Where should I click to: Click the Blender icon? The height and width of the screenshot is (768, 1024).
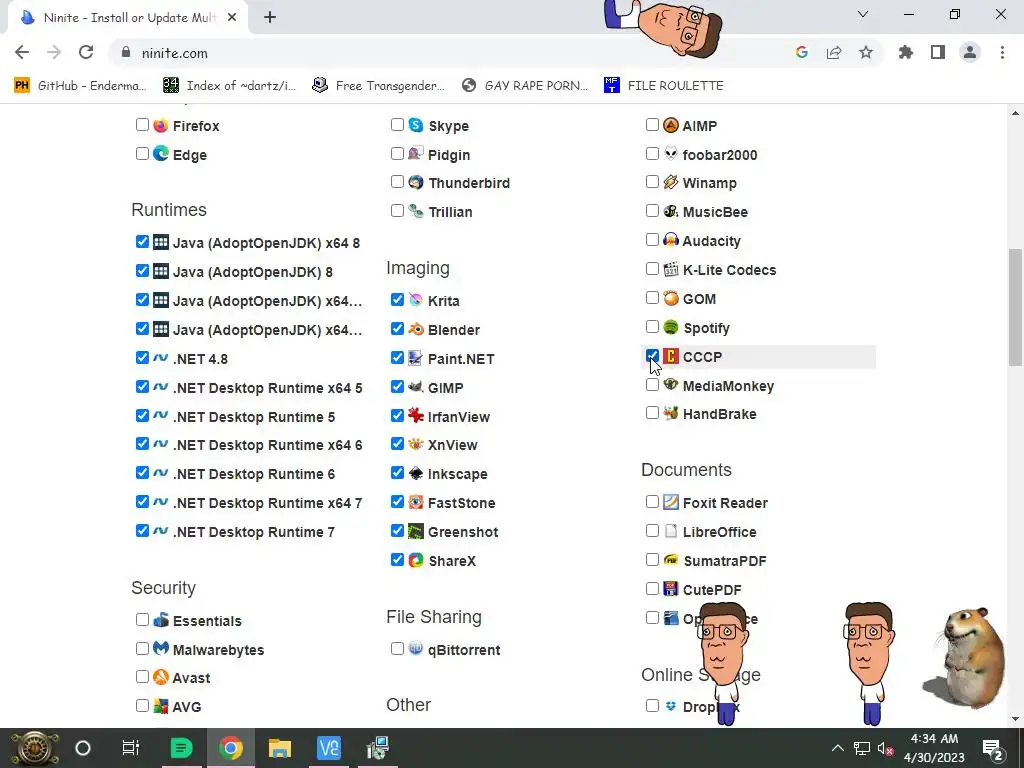click(416, 329)
